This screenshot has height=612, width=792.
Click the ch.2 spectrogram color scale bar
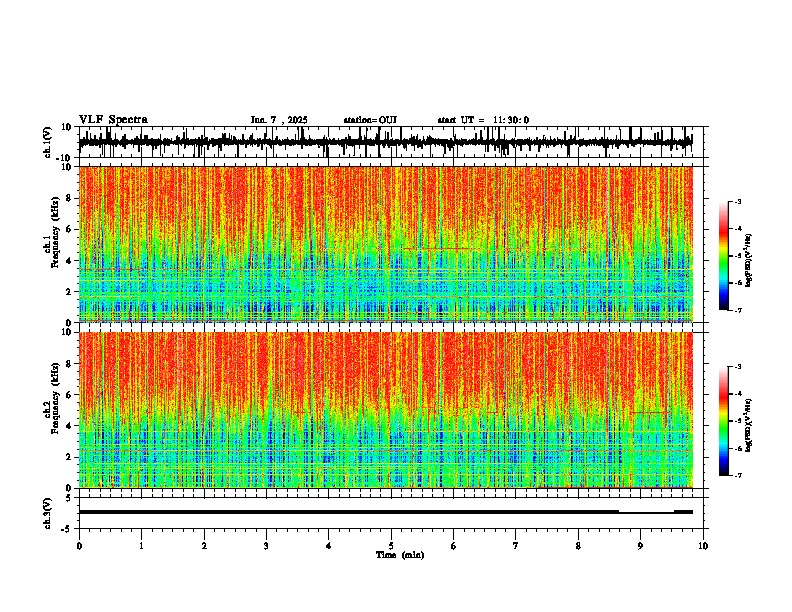(x=723, y=421)
